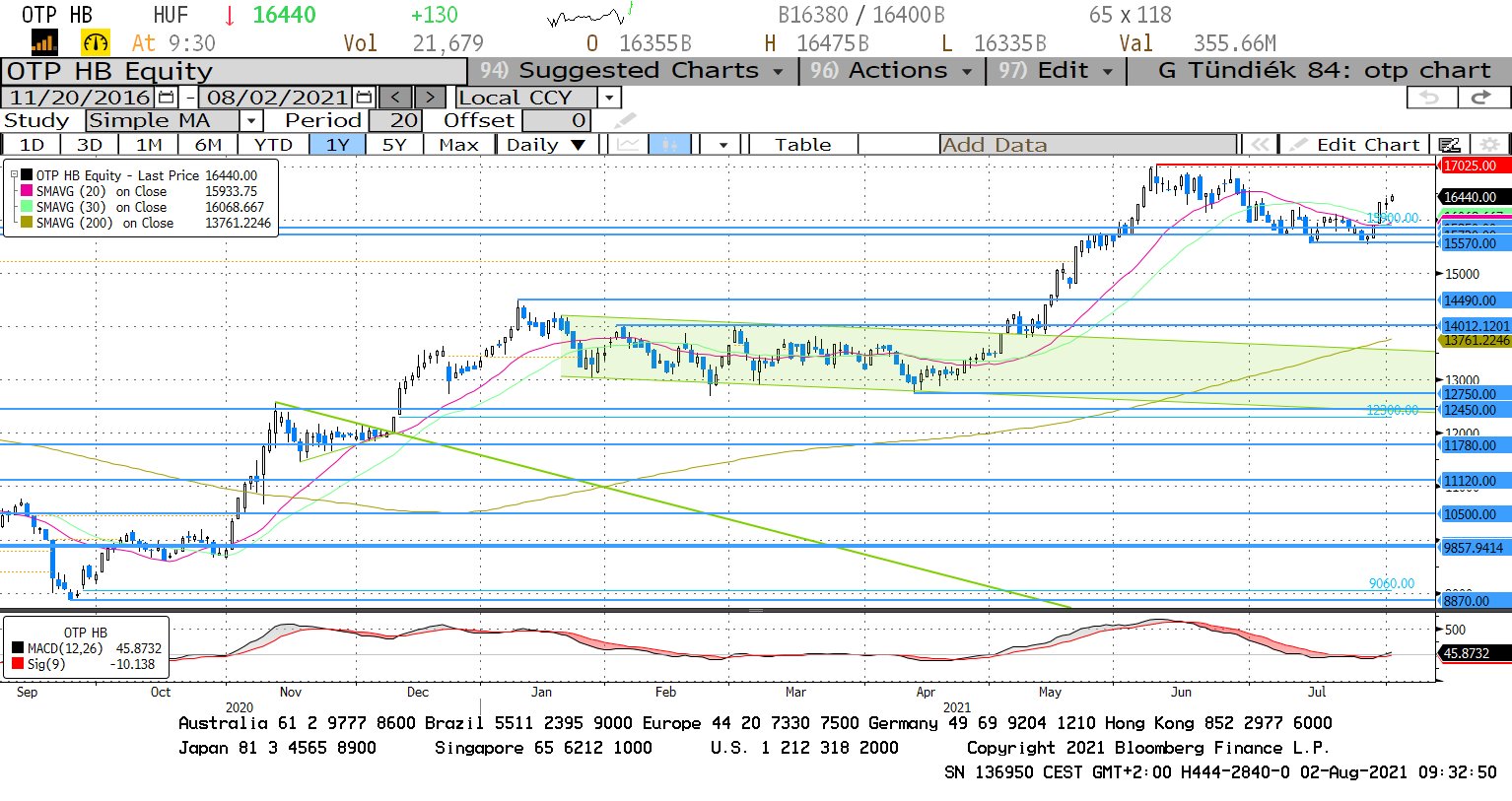Image resolution: width=1512 pixels, height=801 pixels.
Task: Click the double left chevron icon
Action: coord(1259,144)
